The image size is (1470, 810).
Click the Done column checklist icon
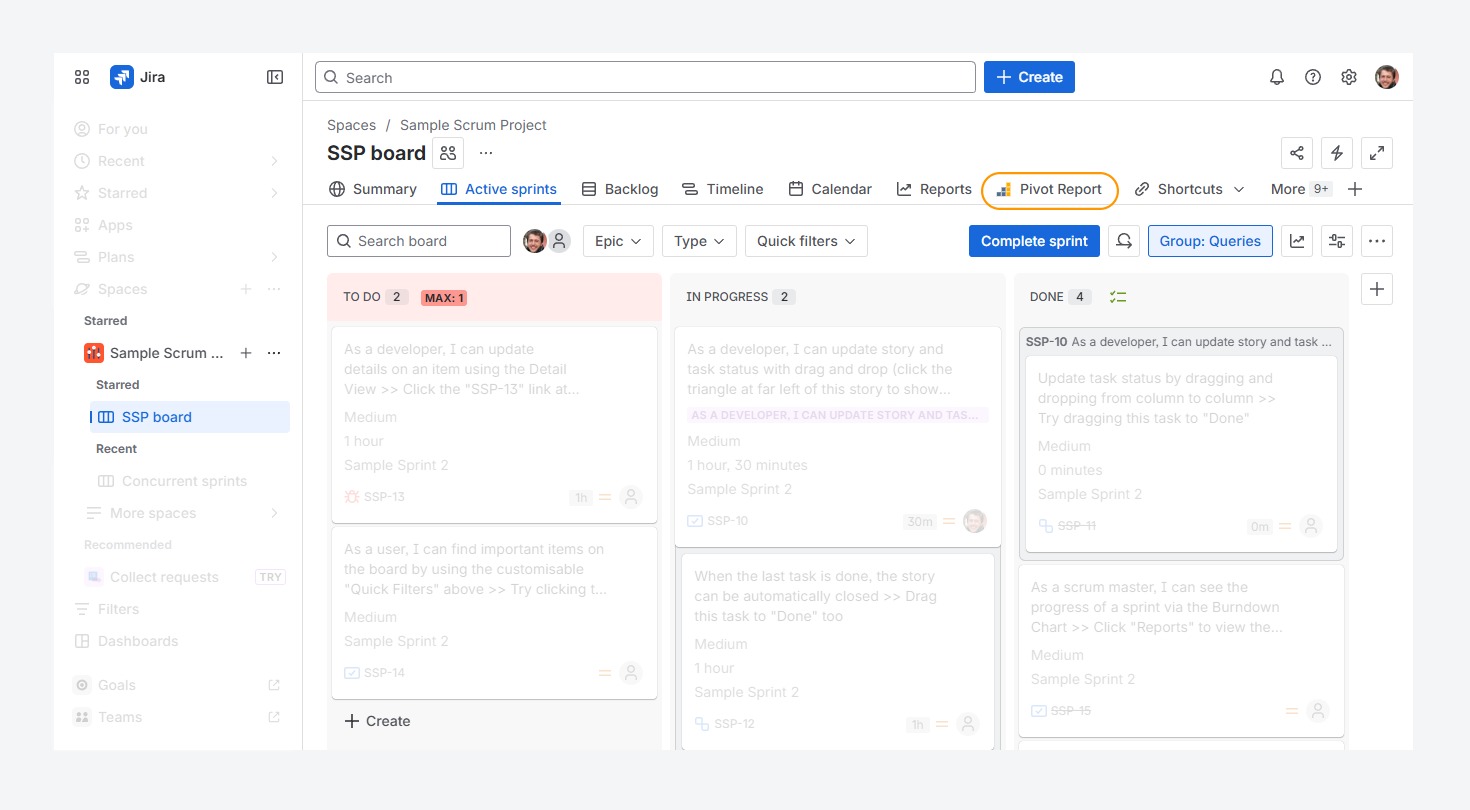click(x=1118, y=297)
